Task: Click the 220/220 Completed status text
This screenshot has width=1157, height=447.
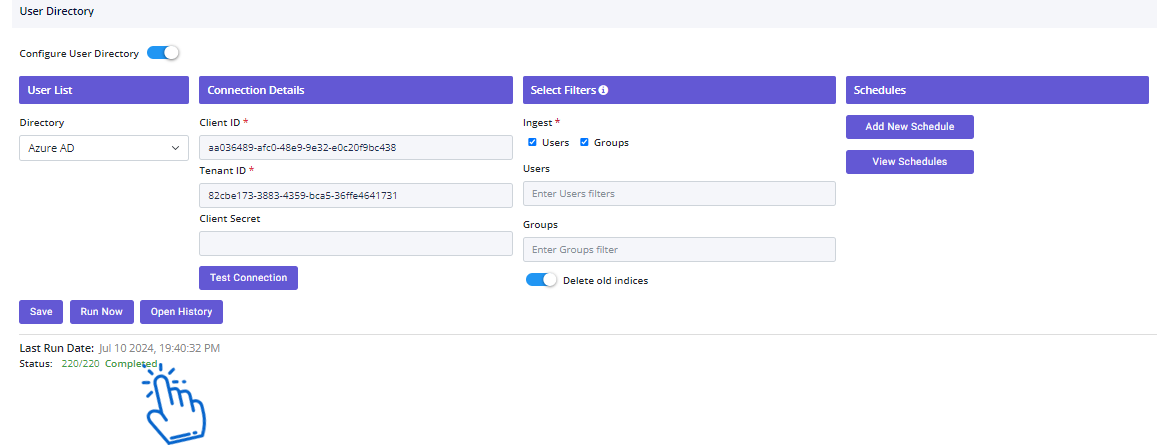Action: pyautogui.click(x=109, y=364)
